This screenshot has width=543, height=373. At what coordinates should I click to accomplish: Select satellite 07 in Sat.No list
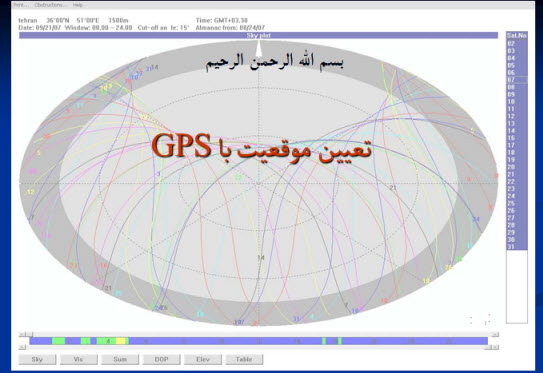coord(517,80)
